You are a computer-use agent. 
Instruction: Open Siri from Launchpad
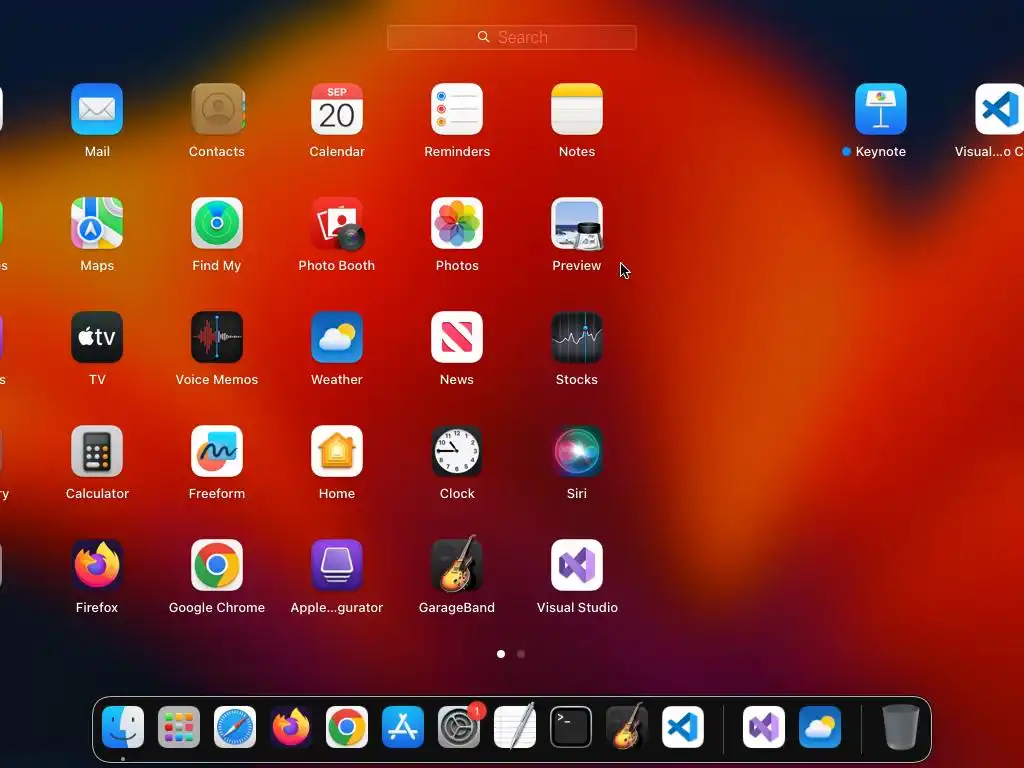pyautogui.click(x=577, y=451)
